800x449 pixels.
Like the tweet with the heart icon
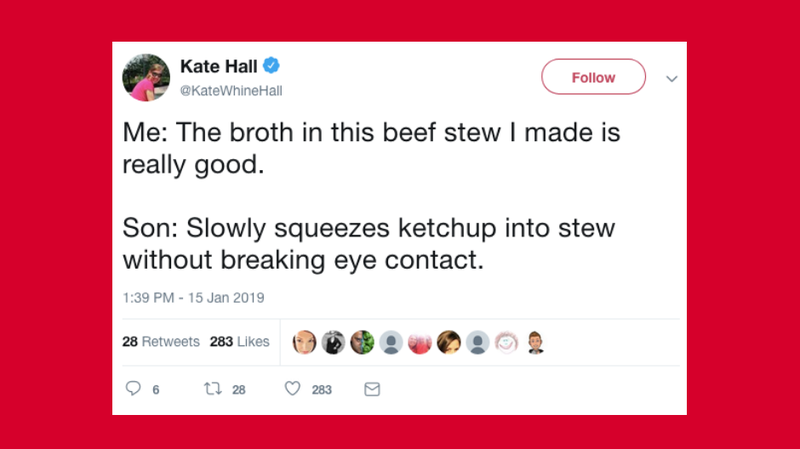click(293, 390)
